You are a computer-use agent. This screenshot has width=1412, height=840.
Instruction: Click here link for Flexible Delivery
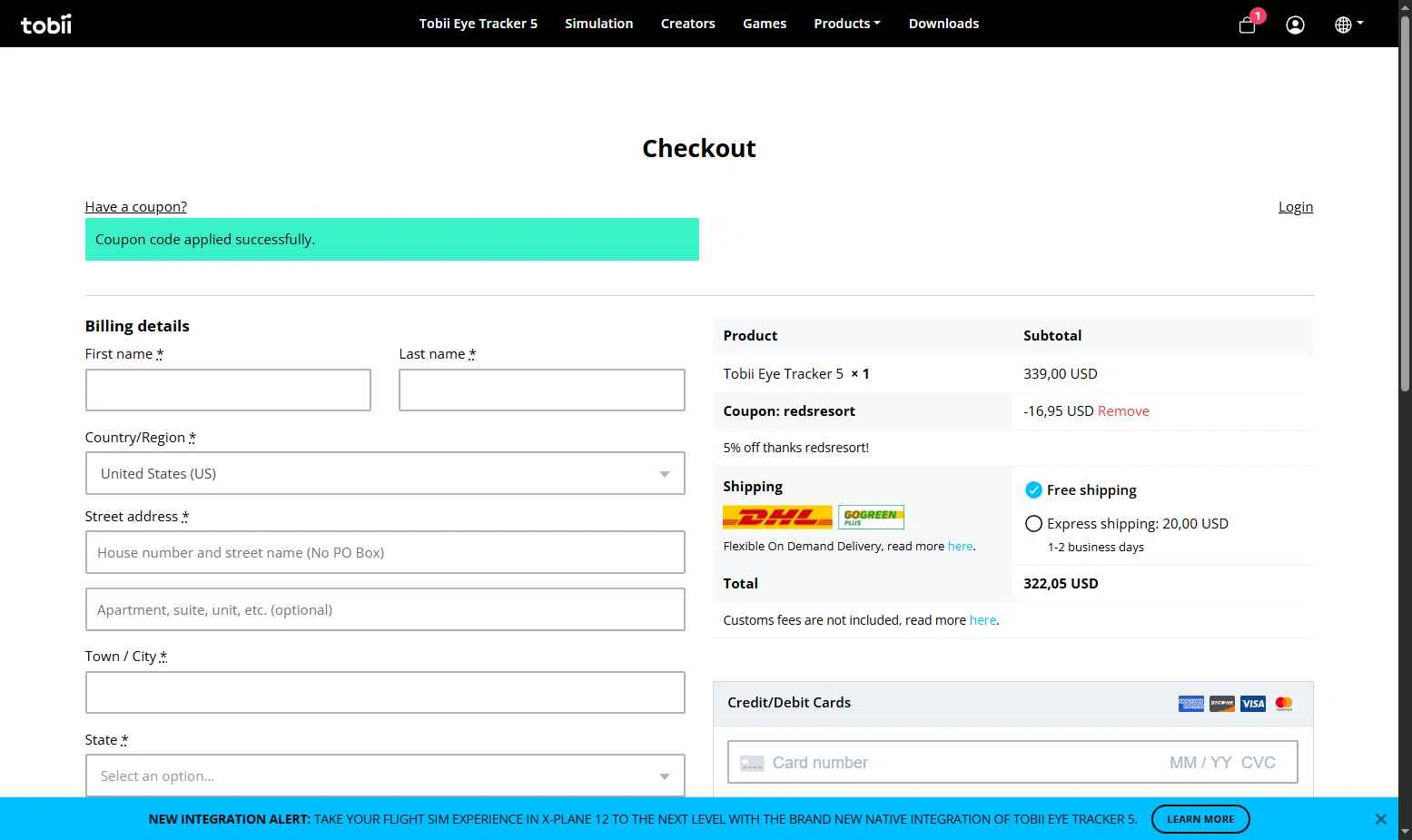[x=960, y=547]
